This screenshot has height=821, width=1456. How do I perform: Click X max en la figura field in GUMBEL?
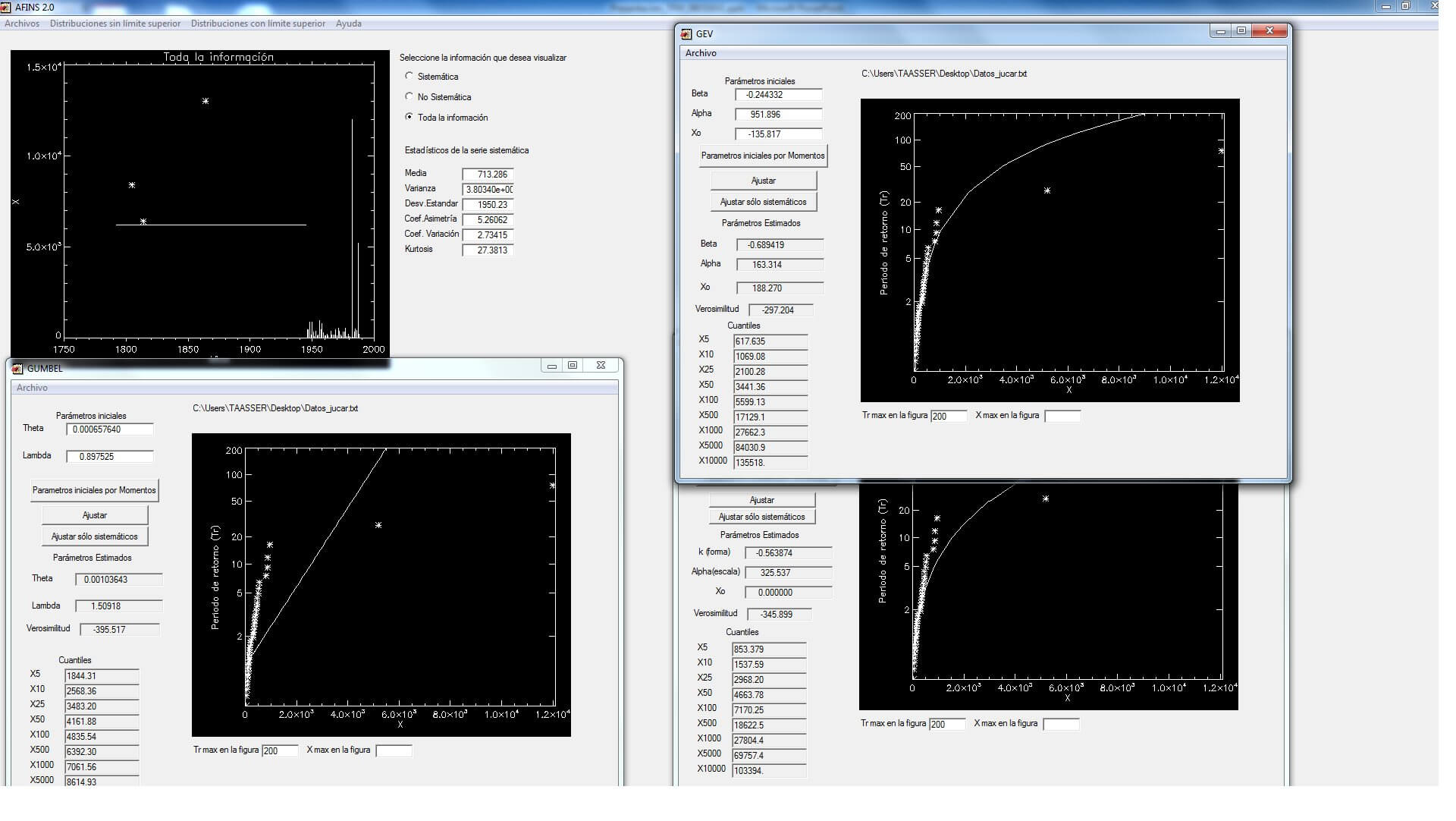click(x=394, y=750)
